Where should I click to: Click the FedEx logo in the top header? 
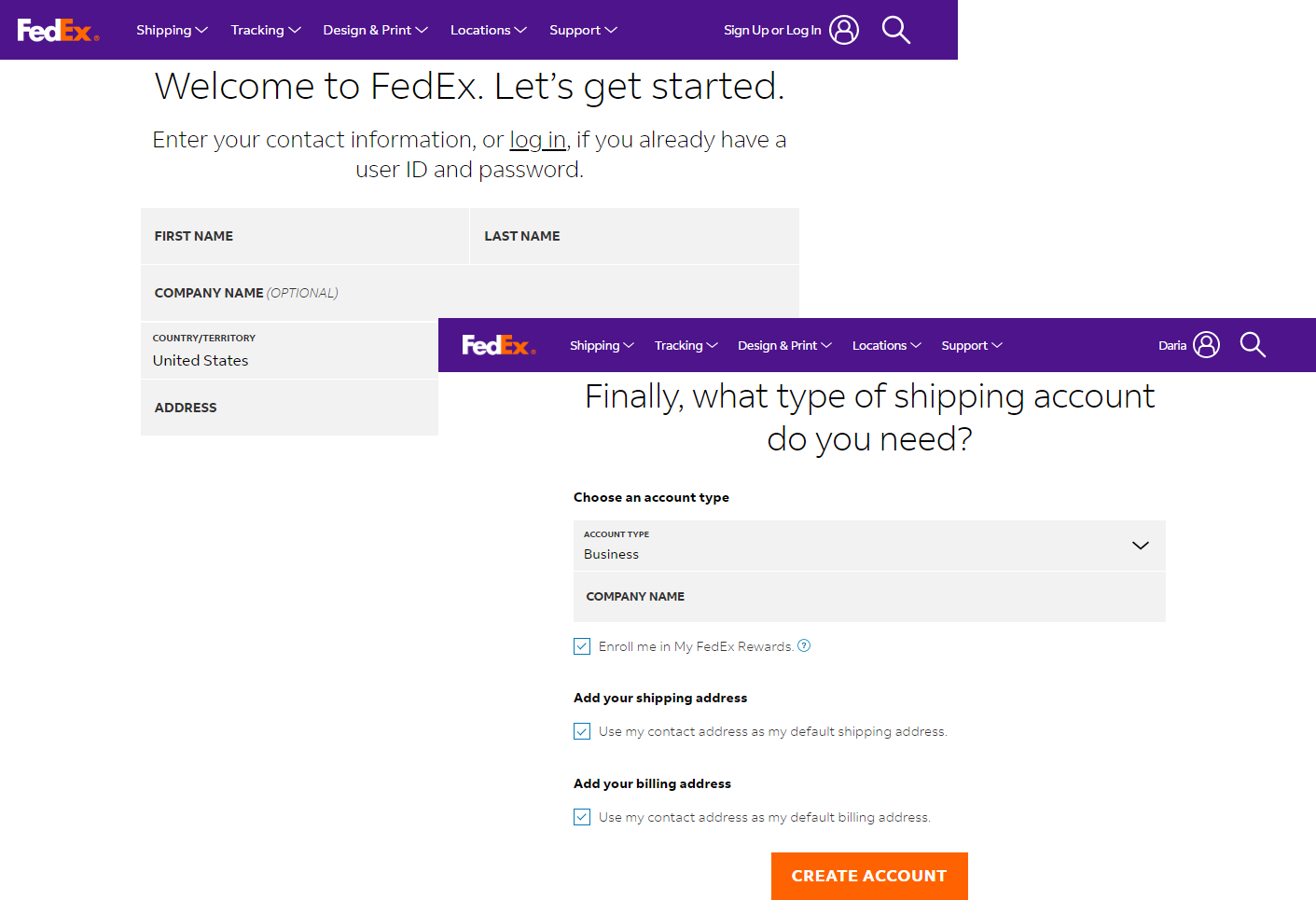(58, 31)
